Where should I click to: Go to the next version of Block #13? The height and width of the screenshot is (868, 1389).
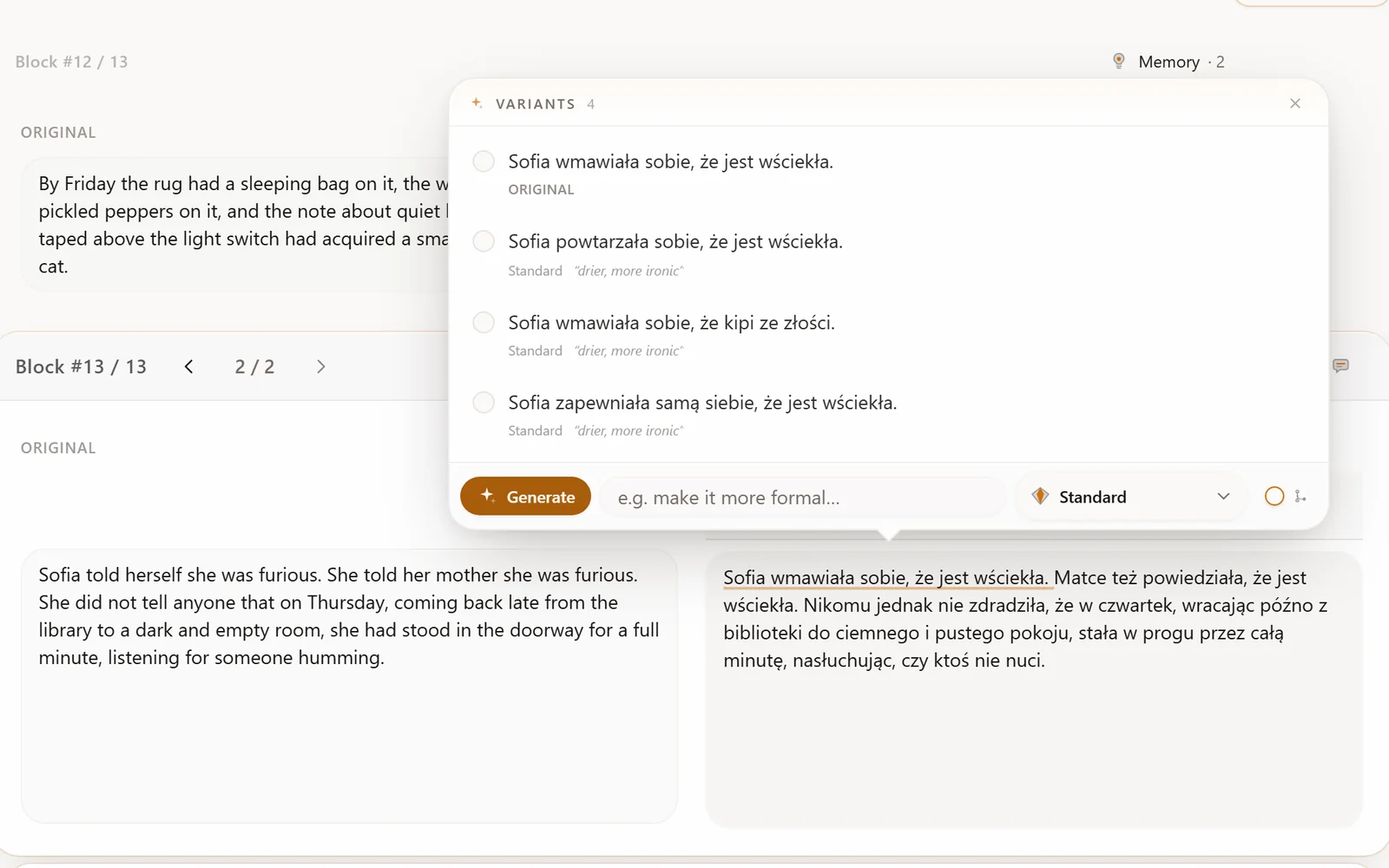(321, 366)
